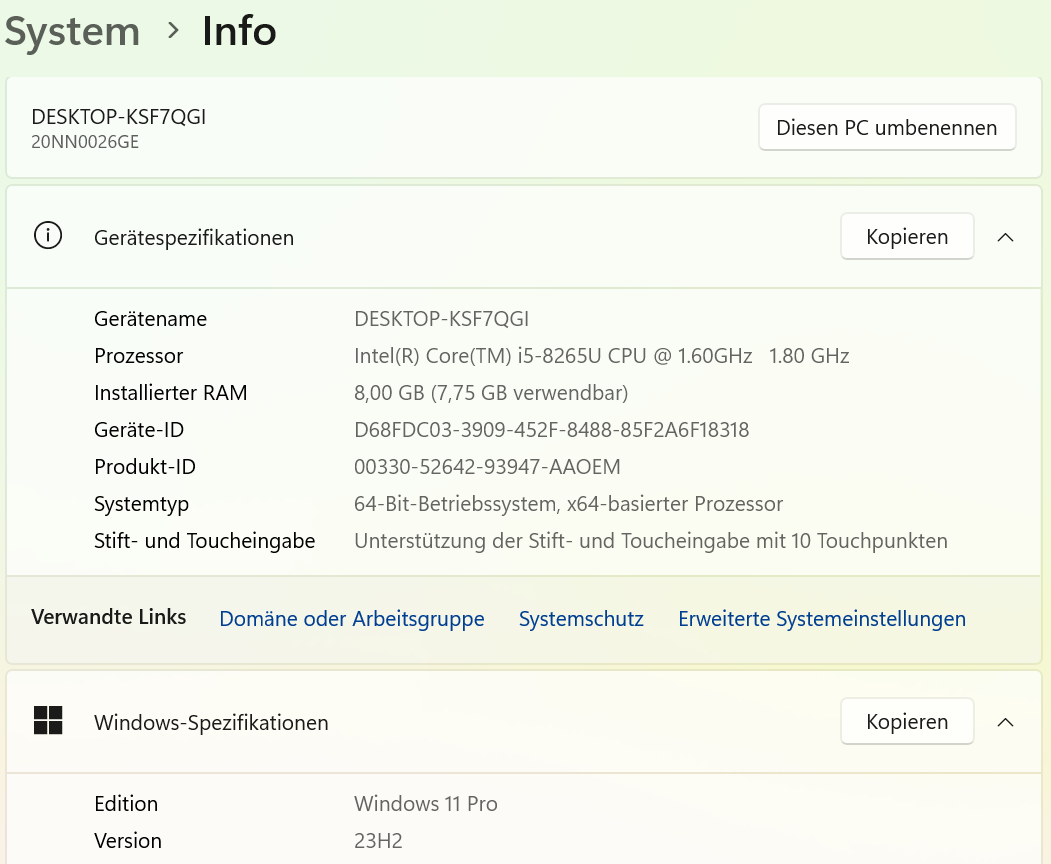Screen dimensions: 1051x864
Task: Click the Info page heading
Action: coord(239,32)
